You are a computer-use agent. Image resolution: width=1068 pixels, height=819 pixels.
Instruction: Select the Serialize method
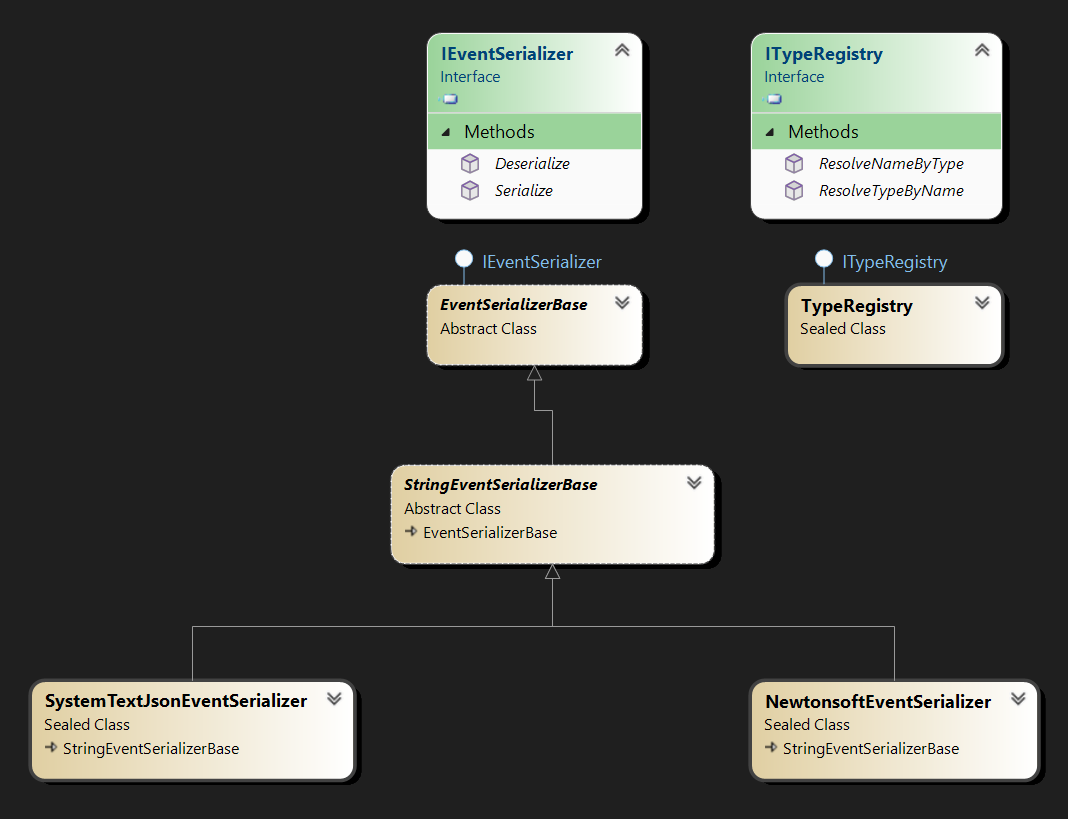tap(524, 191)
